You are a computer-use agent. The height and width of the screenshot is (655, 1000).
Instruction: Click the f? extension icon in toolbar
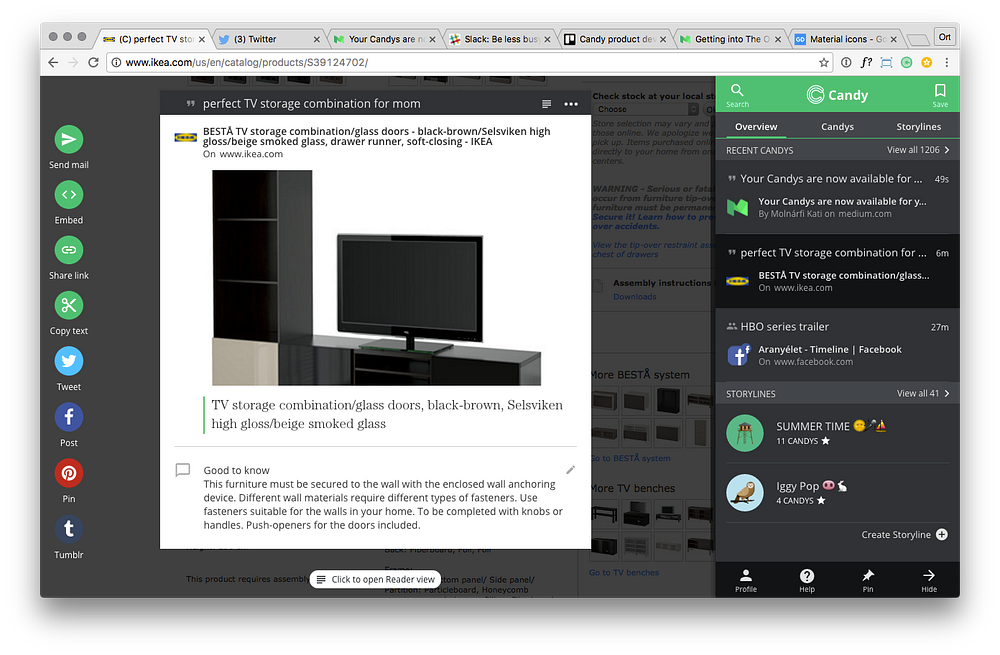click(866, 63)
